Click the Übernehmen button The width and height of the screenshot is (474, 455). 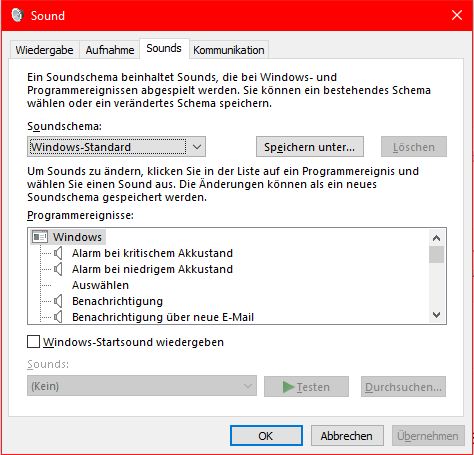[x=428, y=436]
